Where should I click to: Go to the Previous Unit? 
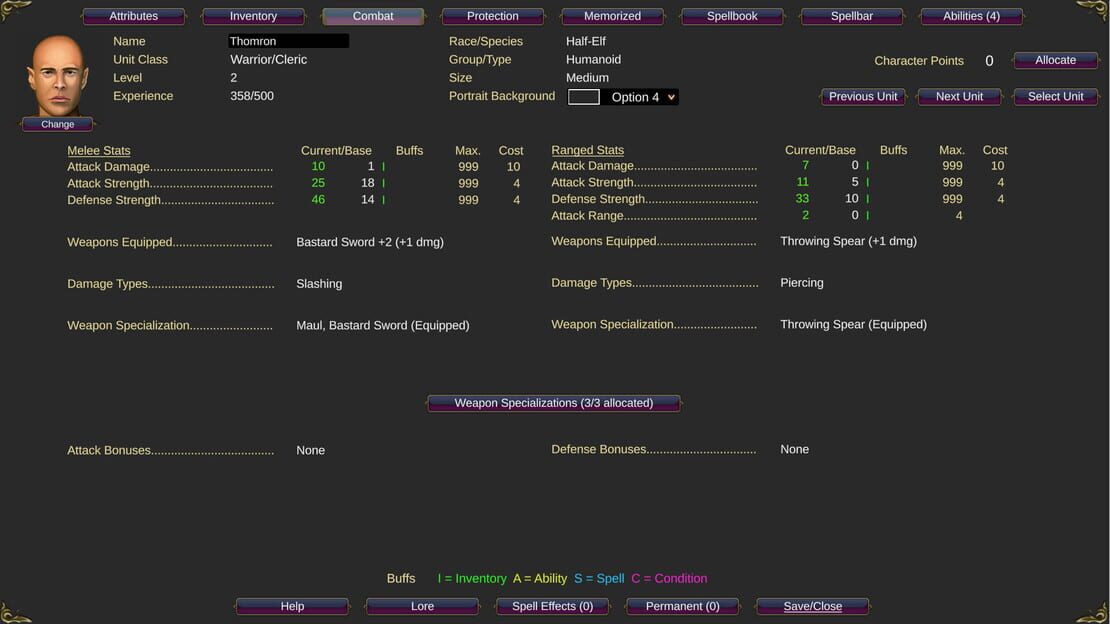862,96
